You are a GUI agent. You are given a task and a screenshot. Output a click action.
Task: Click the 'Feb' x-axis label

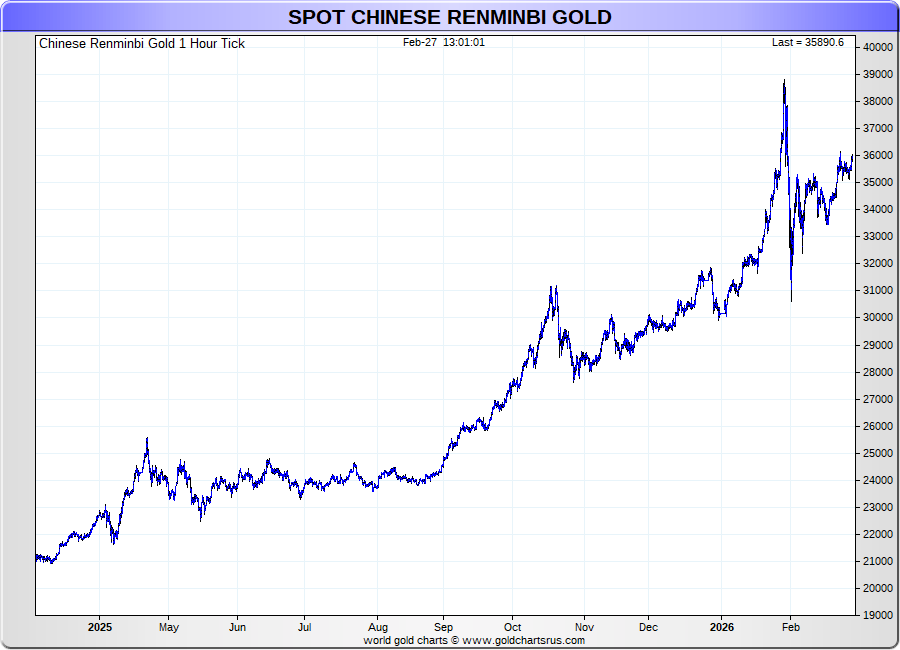(790, 627)
